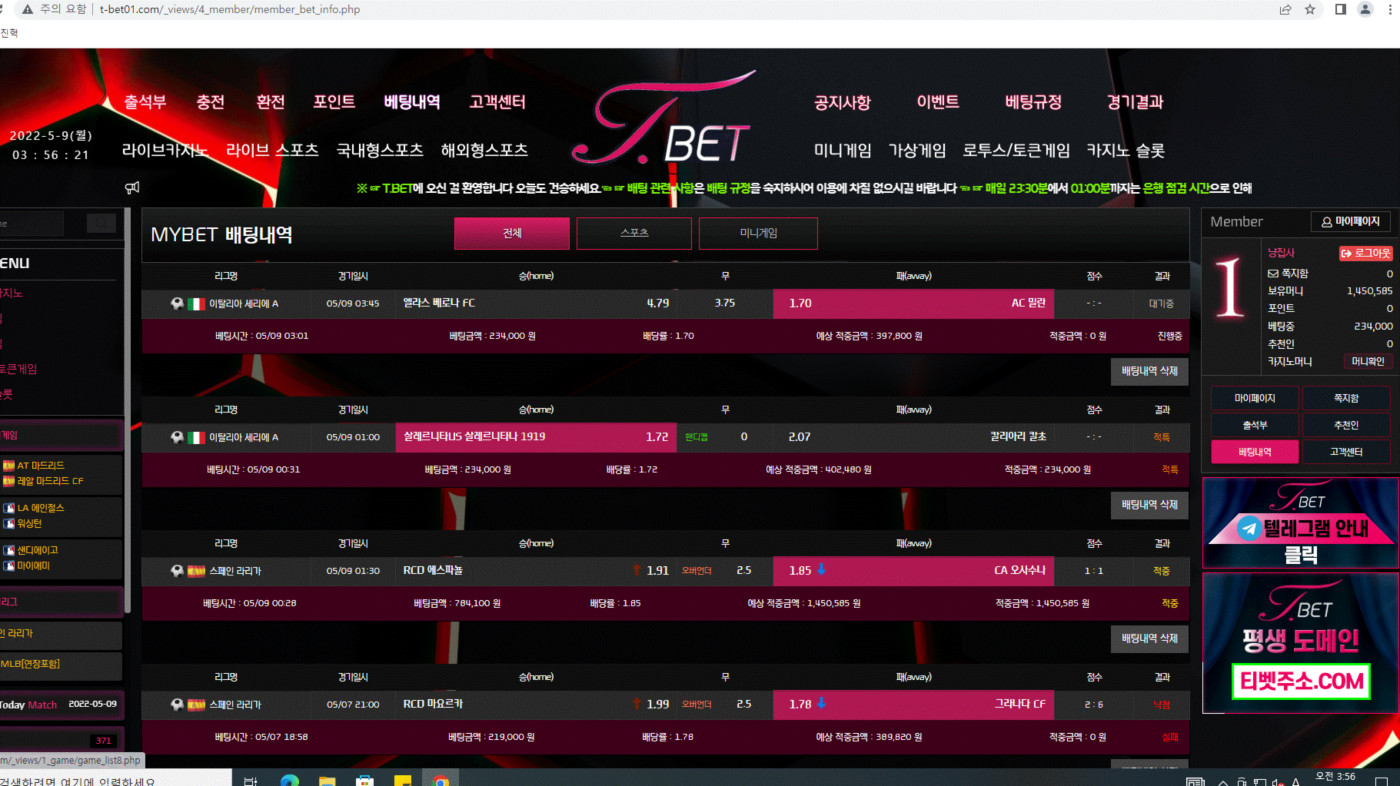1400x786 pixels.
Task: Click the search button in left sidebar
Action: point(101,223)
